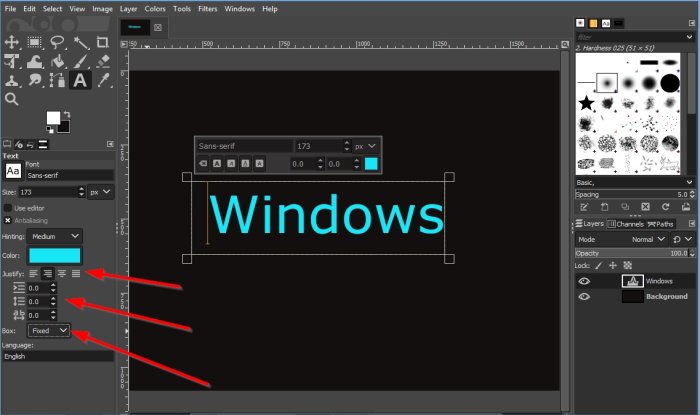Delete the selected brush

pos(645,207)
